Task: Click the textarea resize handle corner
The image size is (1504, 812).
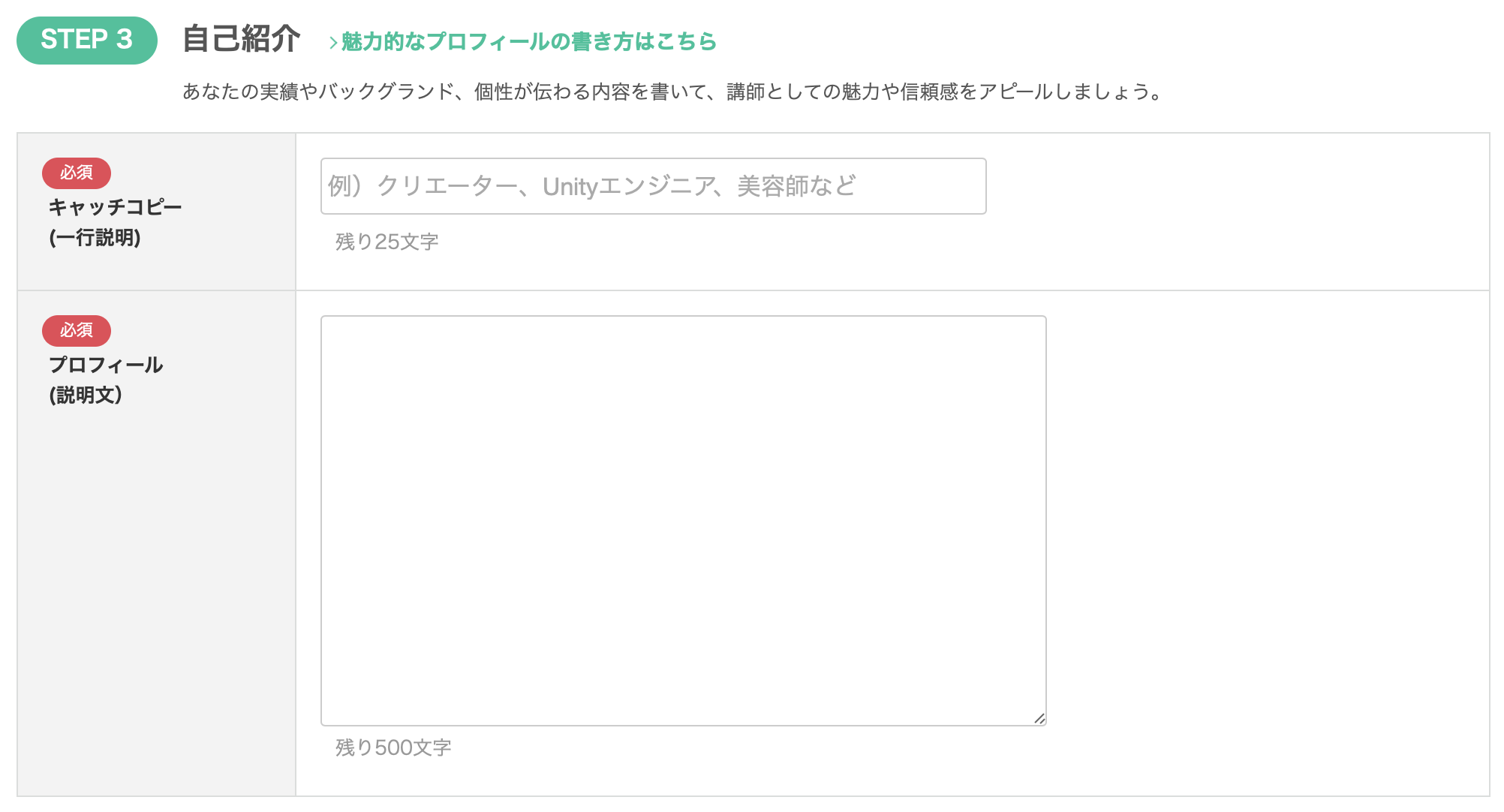Action: coord(1039,719)
